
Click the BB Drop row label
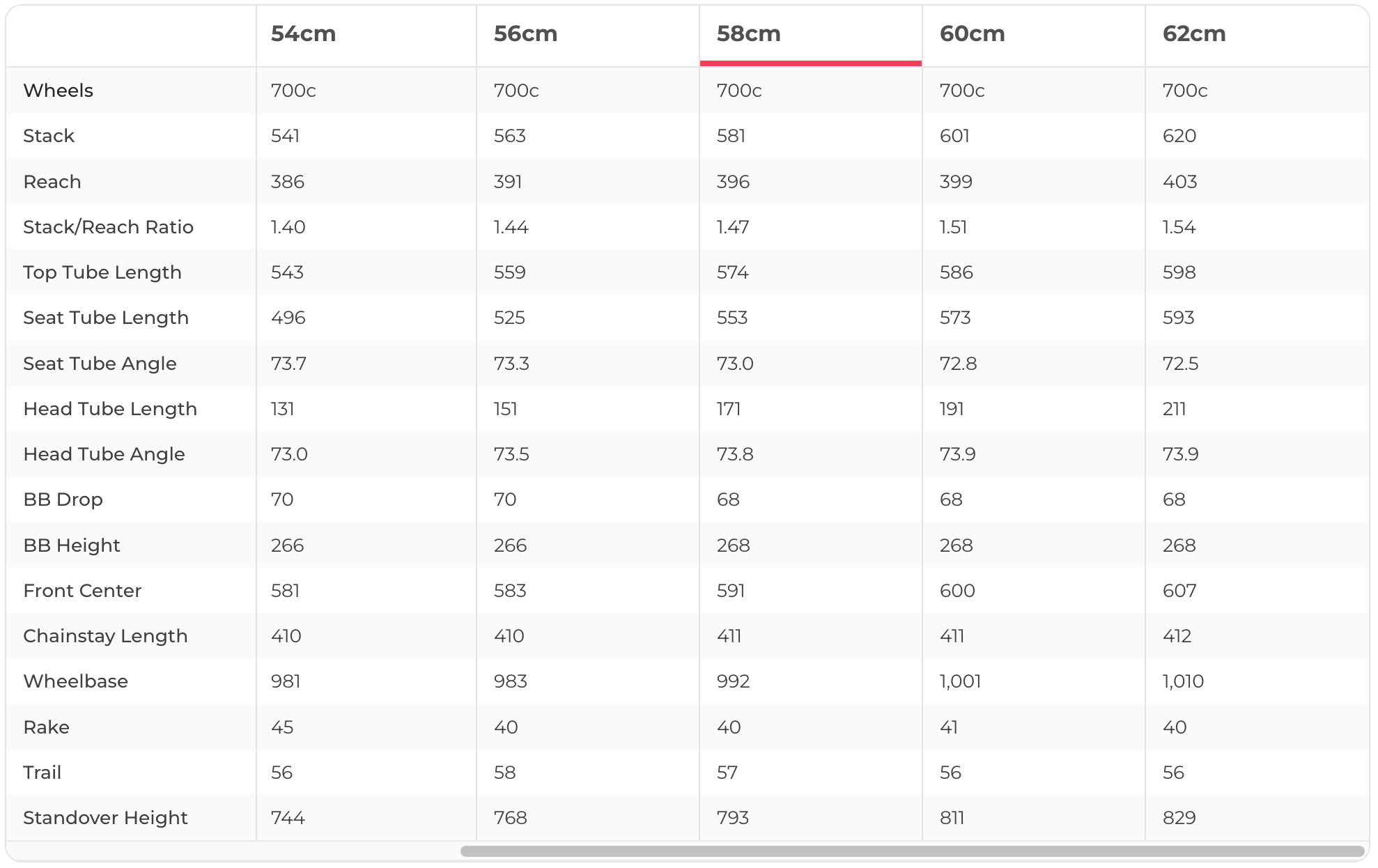click(x=63, y=499)
